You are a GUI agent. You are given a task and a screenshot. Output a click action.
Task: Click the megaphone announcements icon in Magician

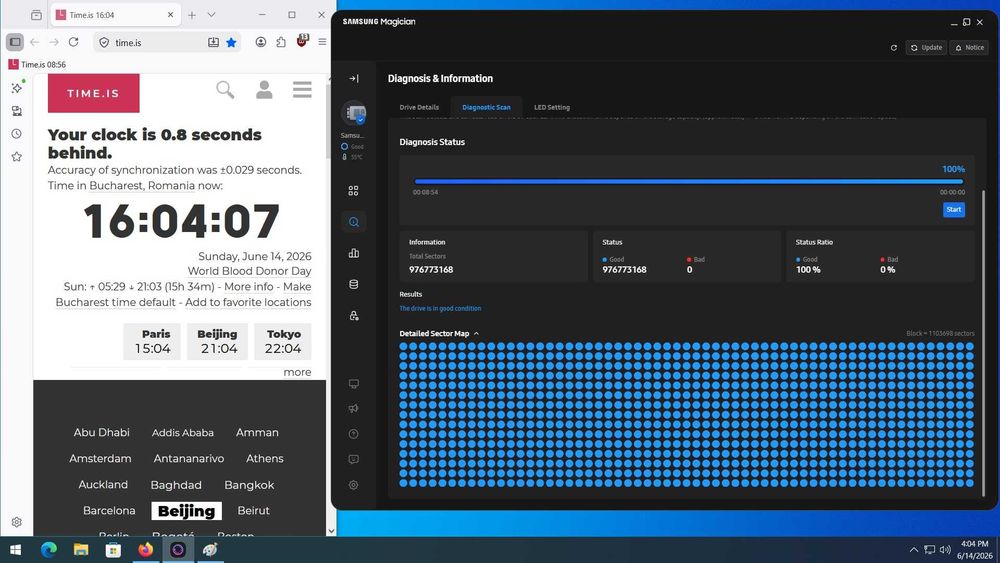[x=353, y=409]
